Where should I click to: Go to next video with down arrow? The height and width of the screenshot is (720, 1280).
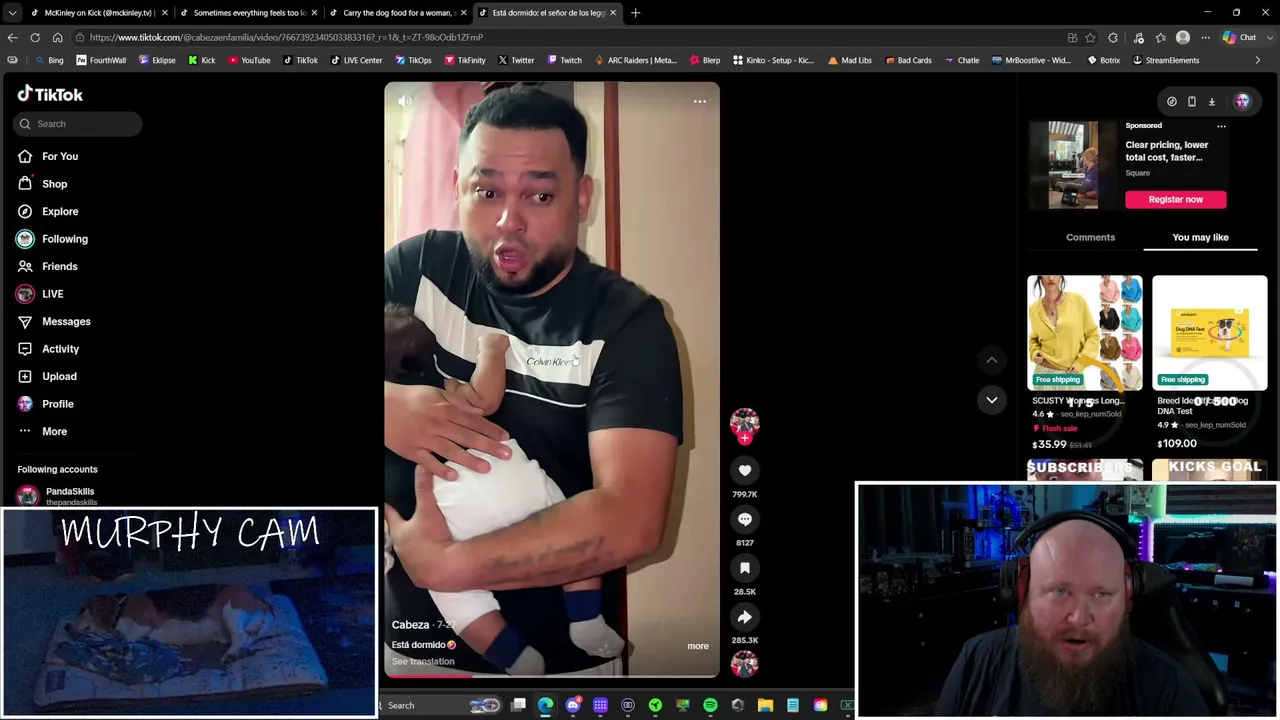point(992,400)
